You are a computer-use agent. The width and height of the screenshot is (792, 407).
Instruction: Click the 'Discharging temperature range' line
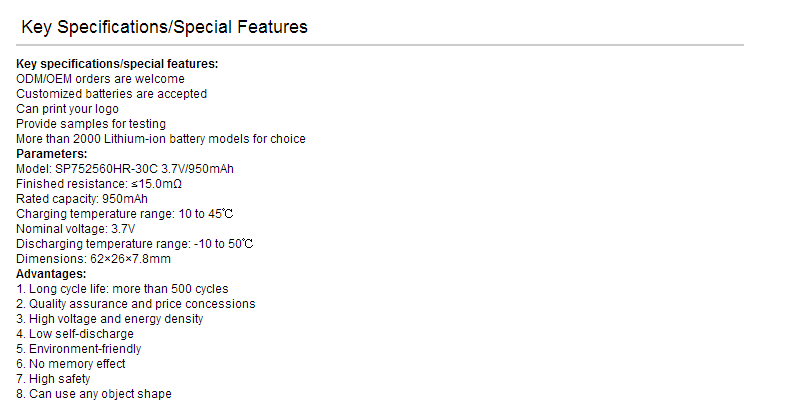pos(134,244)
